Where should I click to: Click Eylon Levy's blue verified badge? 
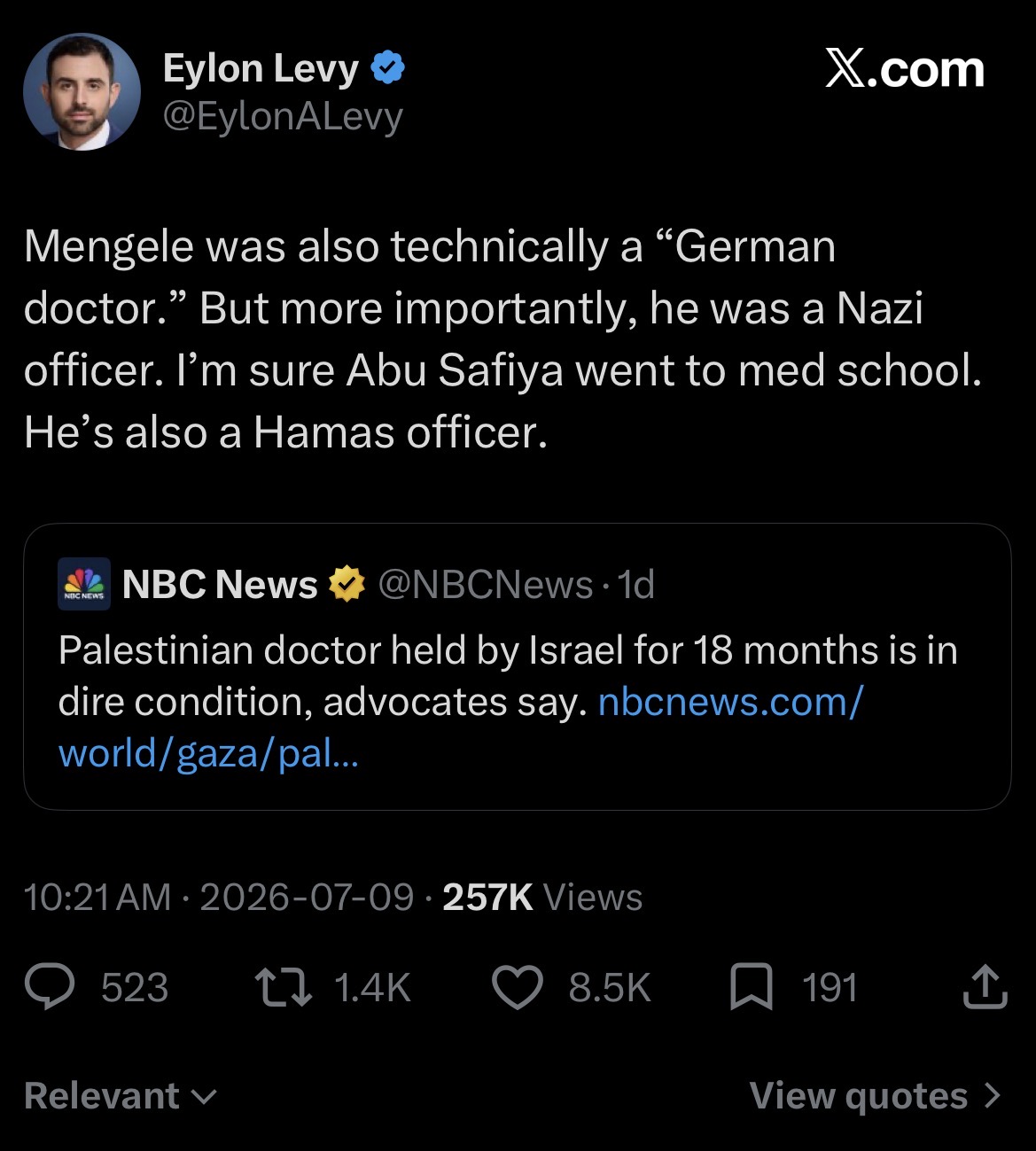tap(387, 67)
